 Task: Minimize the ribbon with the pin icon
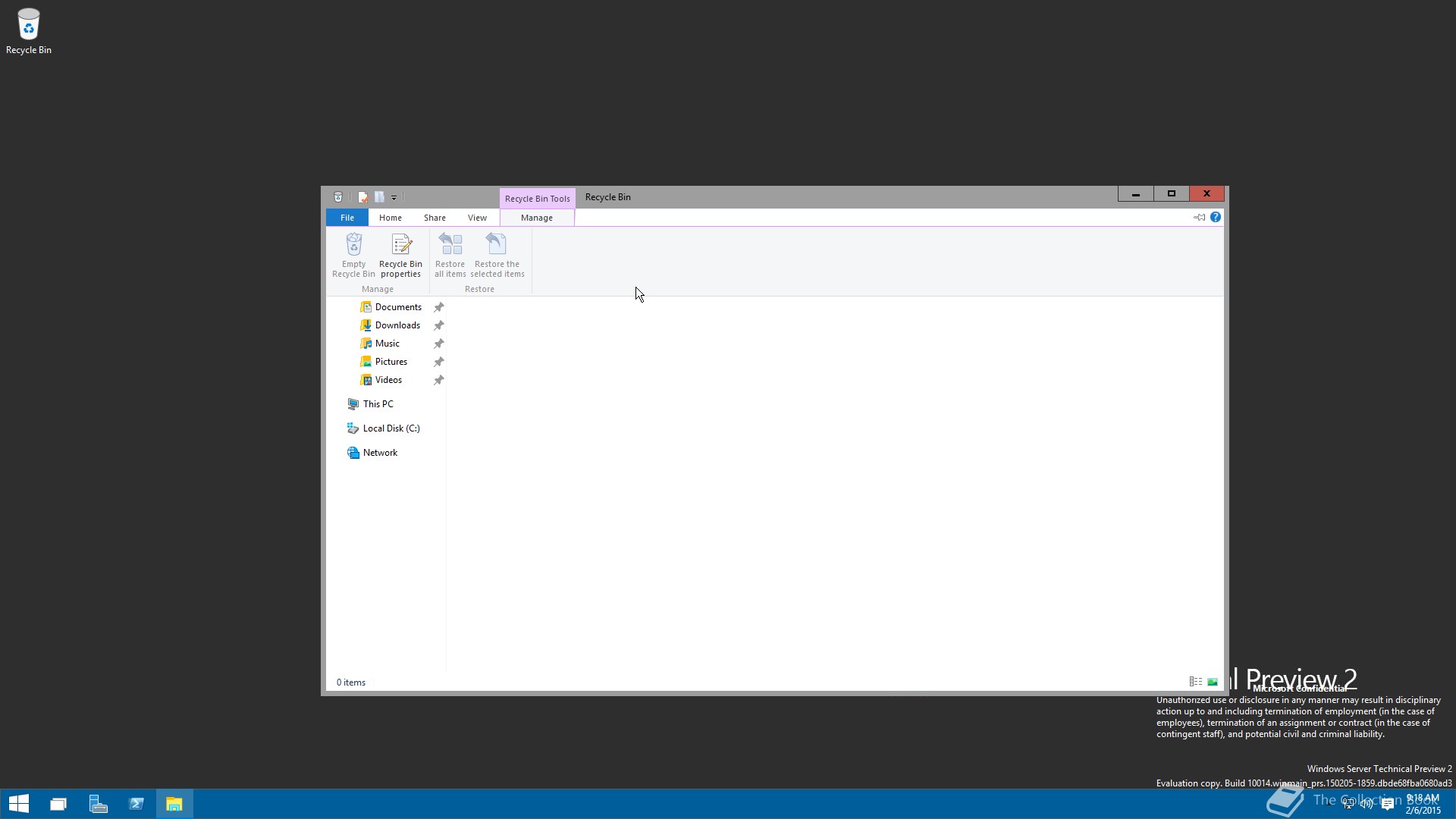[x=1199, y=218]
